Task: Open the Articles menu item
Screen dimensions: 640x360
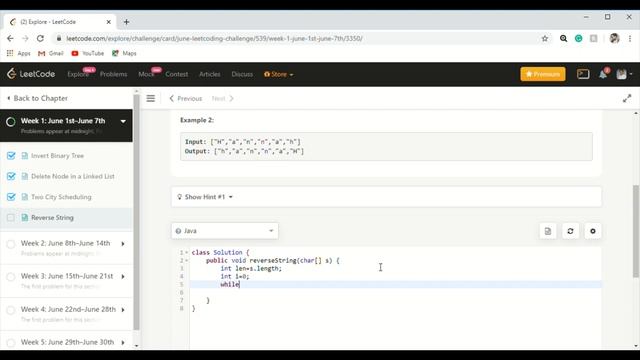Action: coord(210,74)
